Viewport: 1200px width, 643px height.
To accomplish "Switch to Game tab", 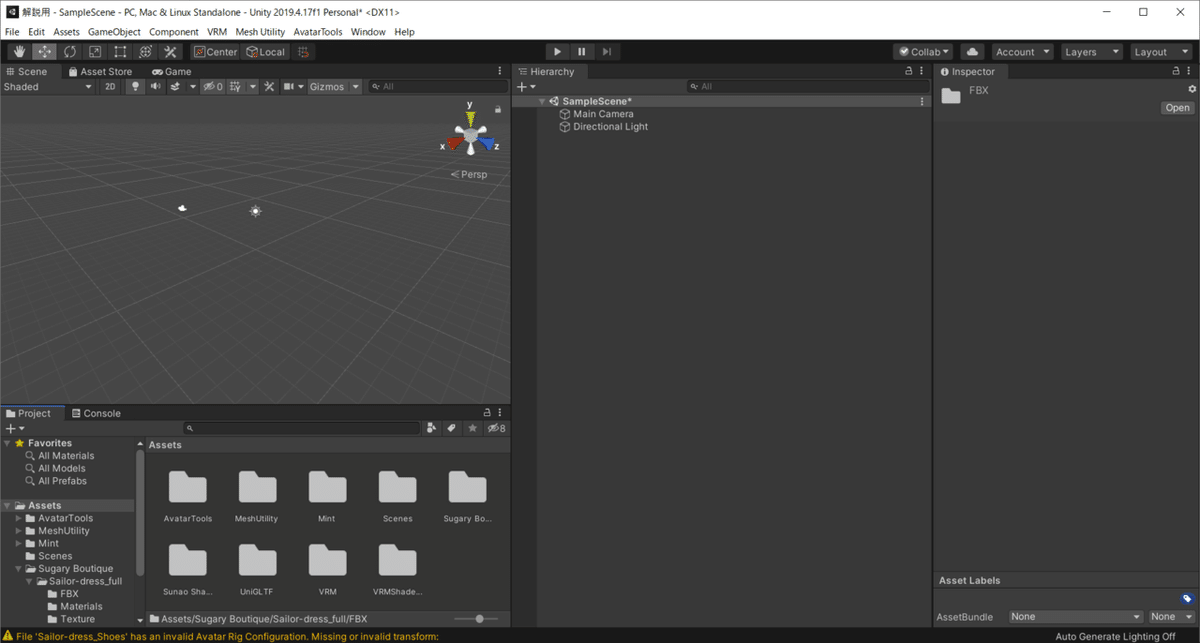I will coord(172,72).
